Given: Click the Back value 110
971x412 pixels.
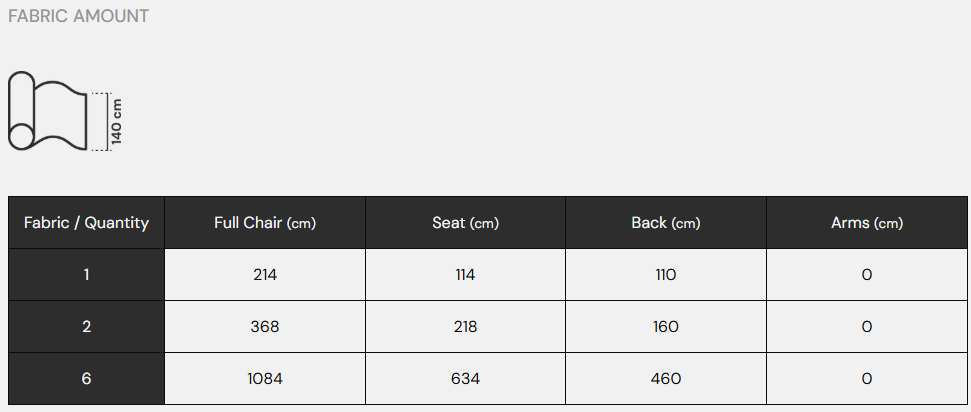Looking at the screenshot, I should point(665,275).
